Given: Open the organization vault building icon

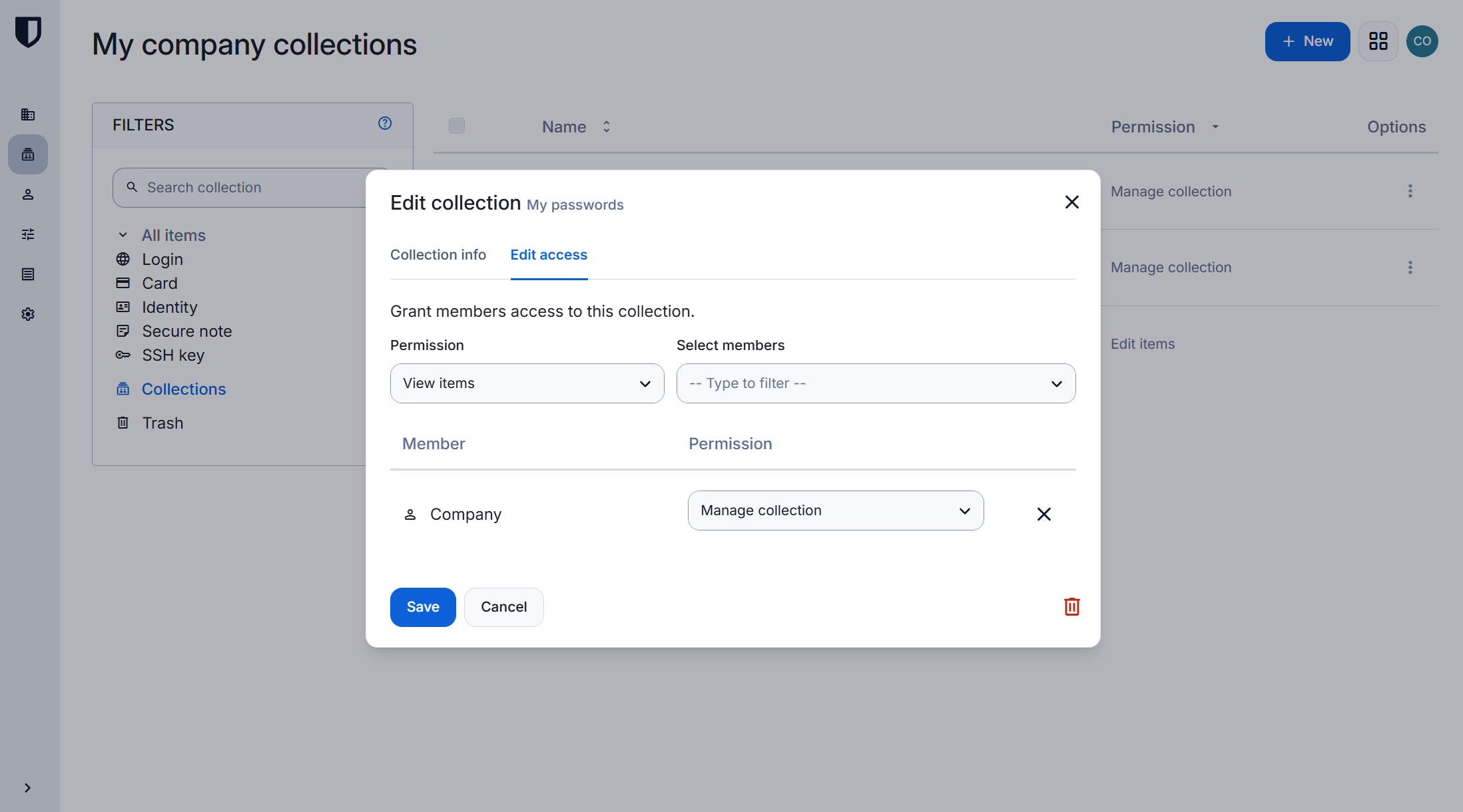Looking at the screenshot, I should pyautogui.click(x=28, y=114).
